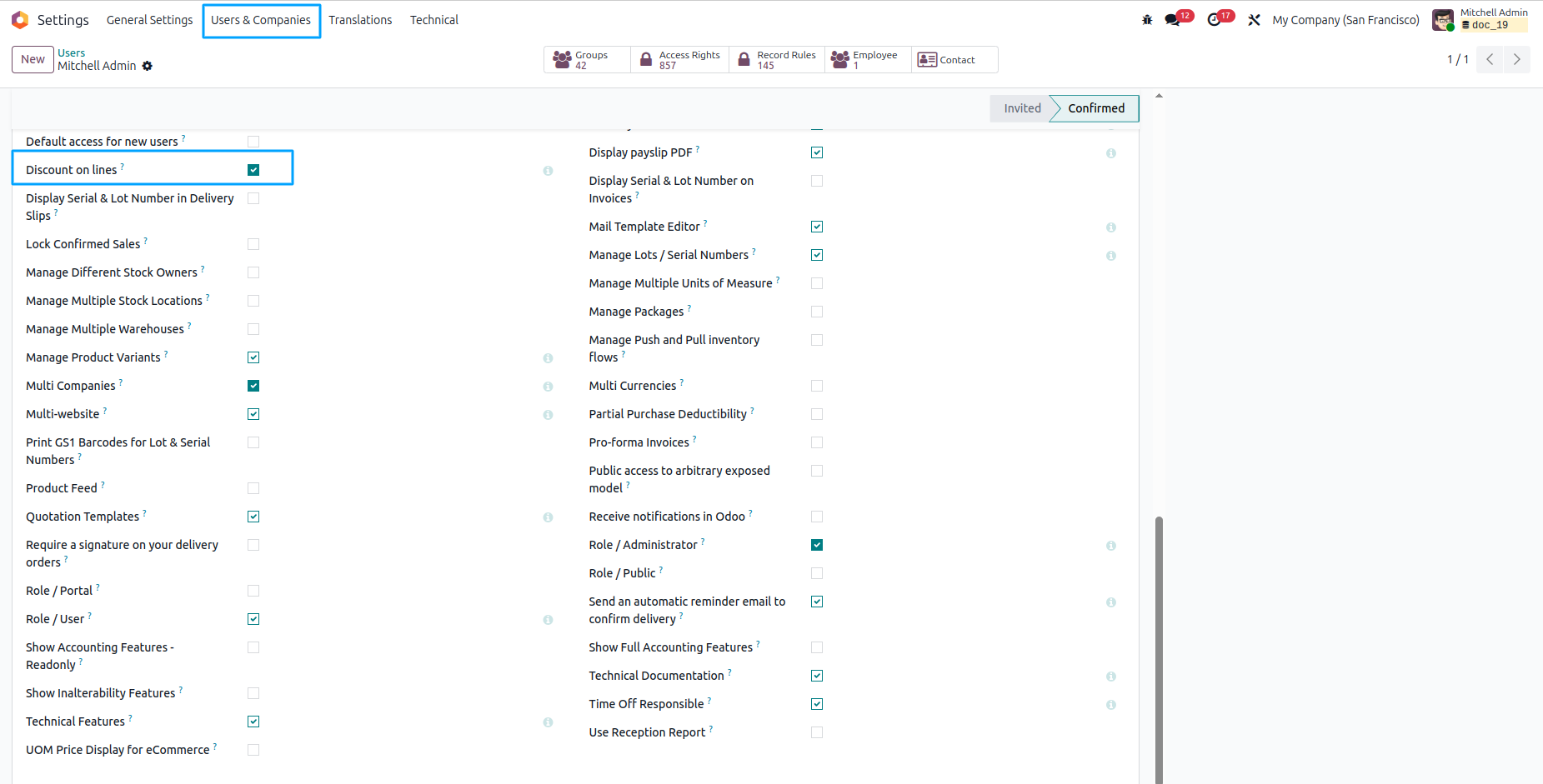Click the Users breadcrumb link

click(71, 52)
